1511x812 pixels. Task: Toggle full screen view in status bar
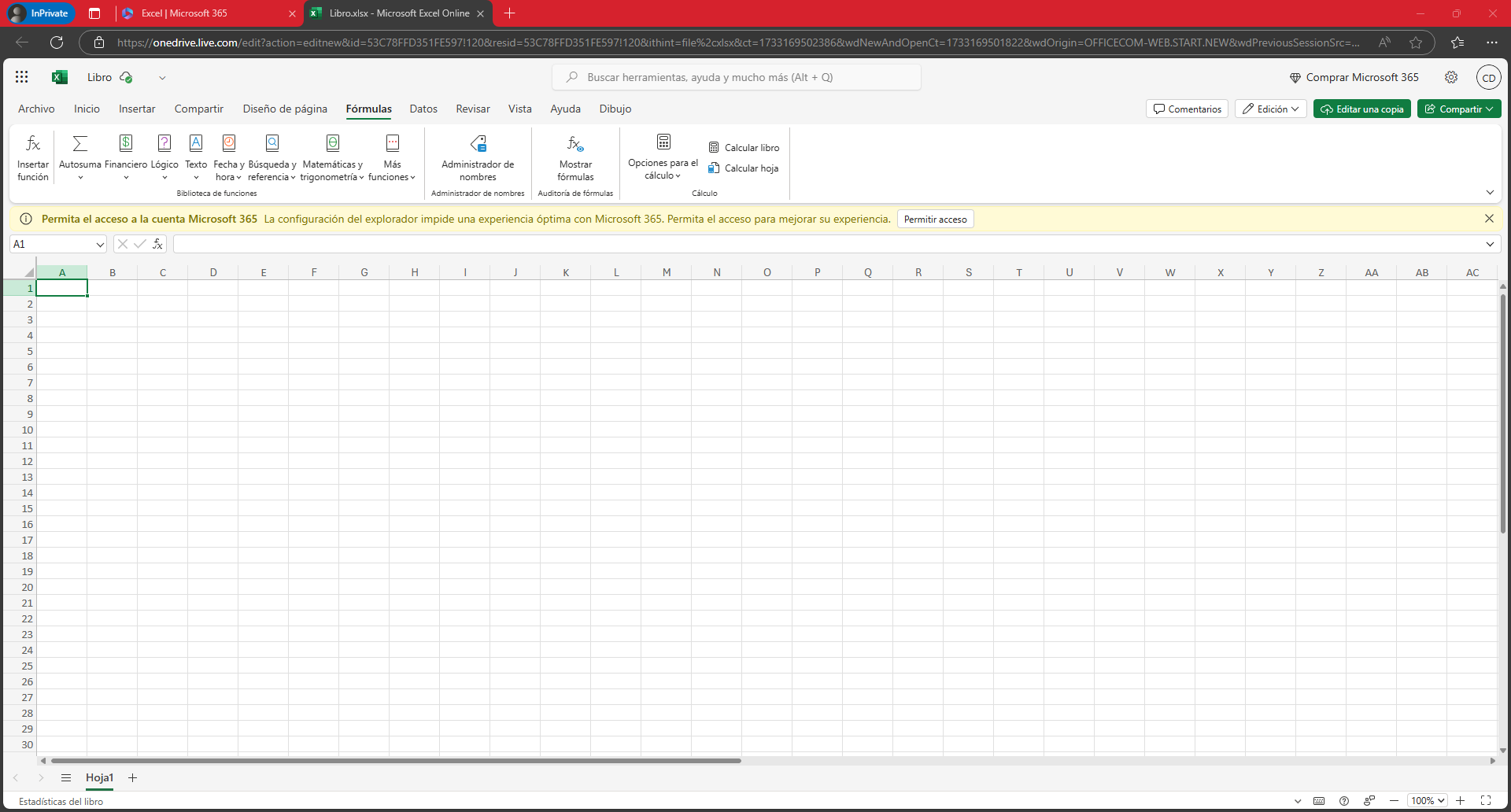(1486, 801)
